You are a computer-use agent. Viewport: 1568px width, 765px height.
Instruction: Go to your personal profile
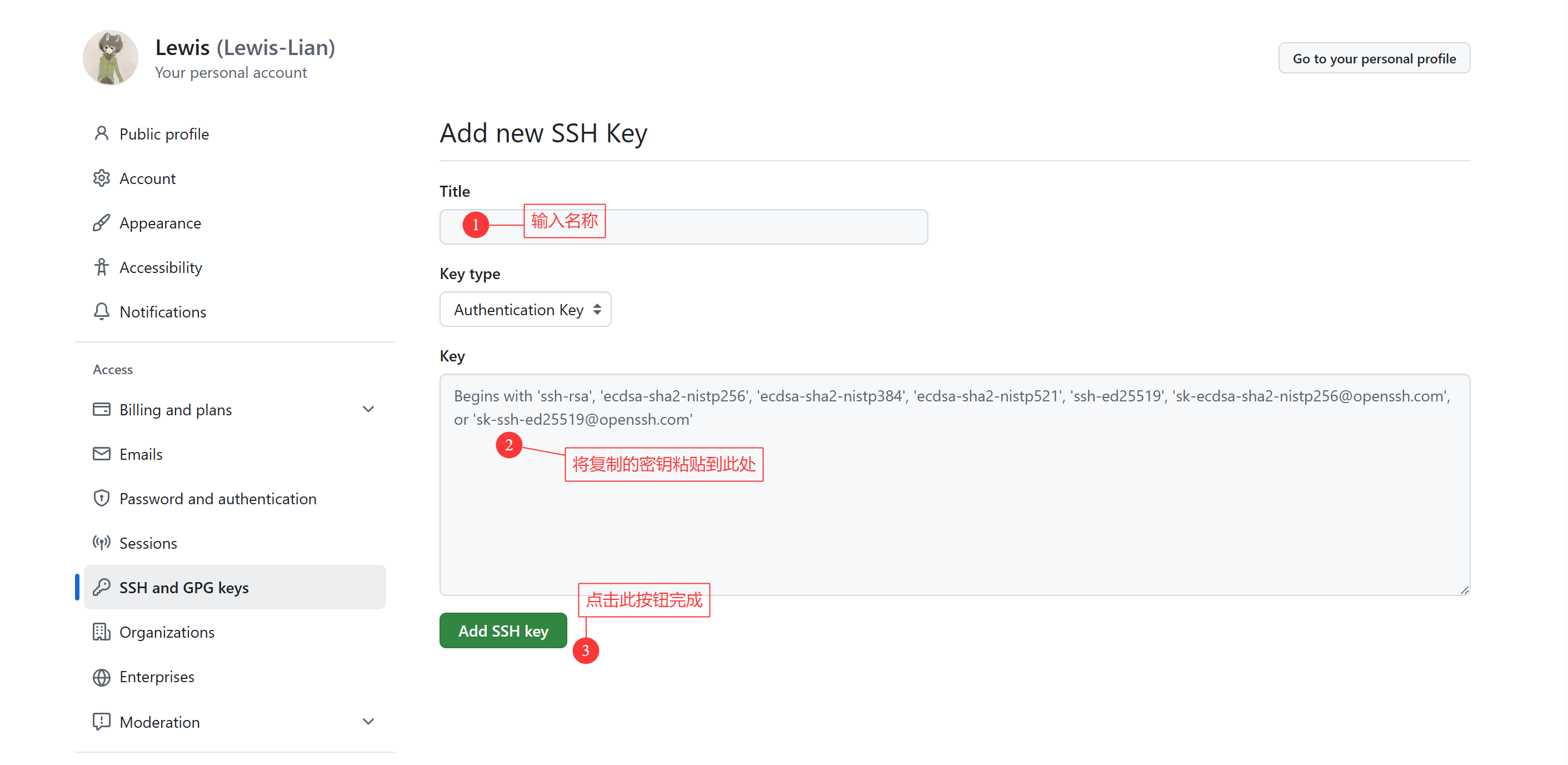pos(1374,58)
